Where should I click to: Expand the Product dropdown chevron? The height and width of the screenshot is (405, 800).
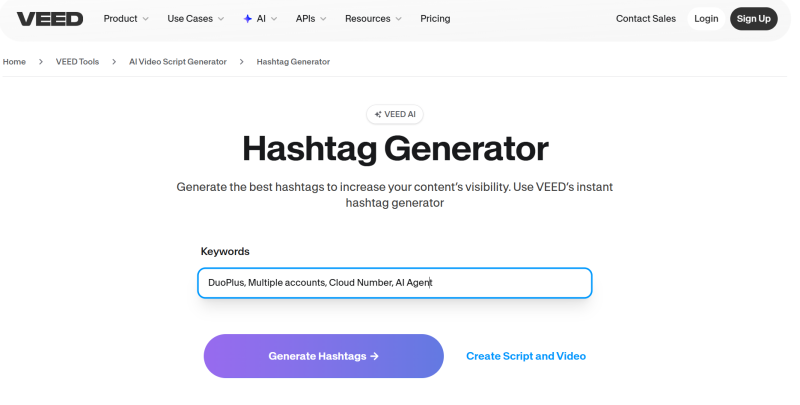pos(145,19)
